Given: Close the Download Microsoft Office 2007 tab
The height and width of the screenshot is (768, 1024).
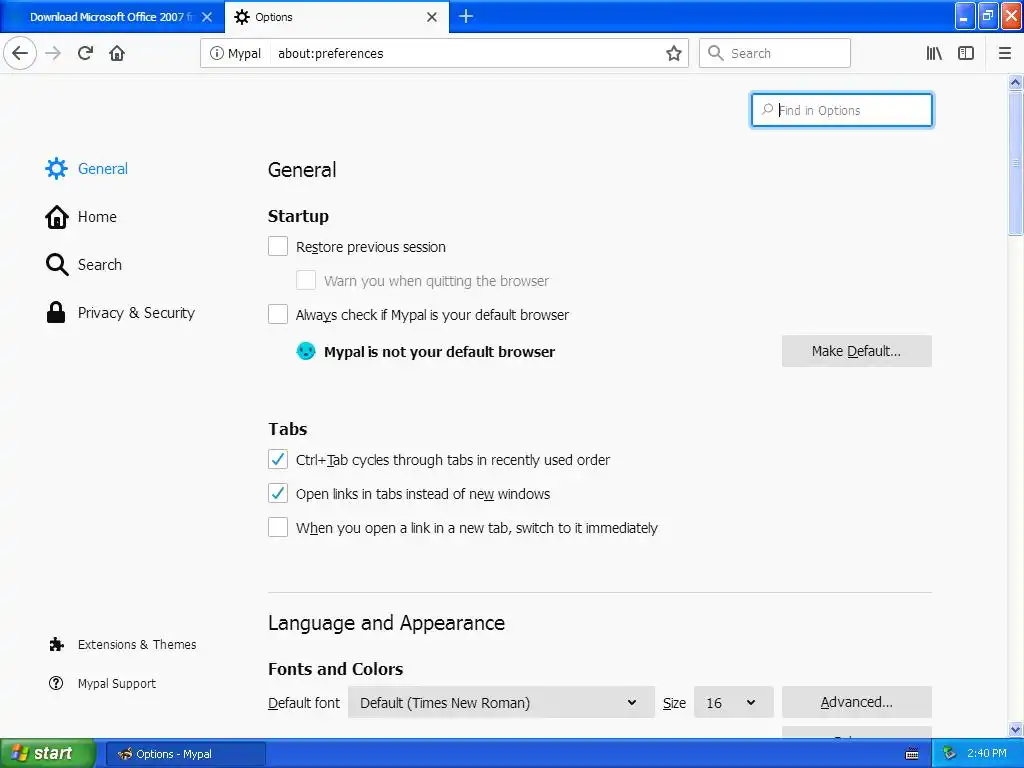Looking at the screenshot, I should (x=206, y=17).
